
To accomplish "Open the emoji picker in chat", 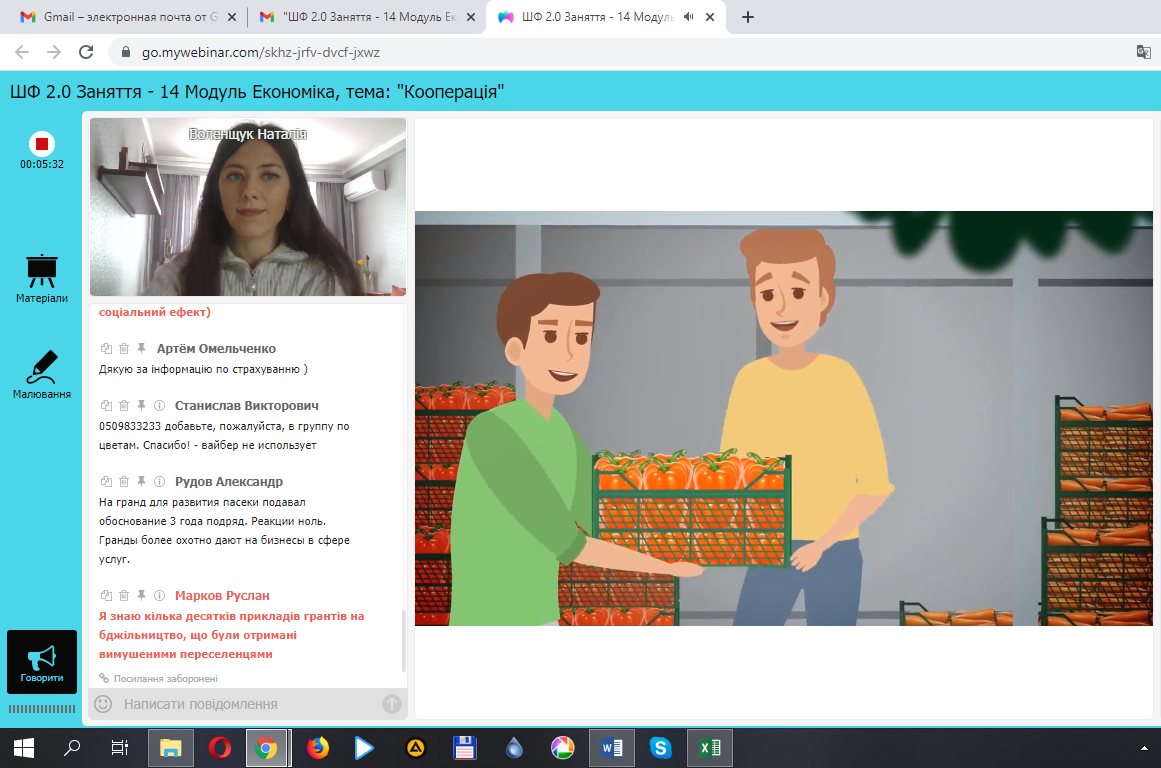I will tap(102, 704).
